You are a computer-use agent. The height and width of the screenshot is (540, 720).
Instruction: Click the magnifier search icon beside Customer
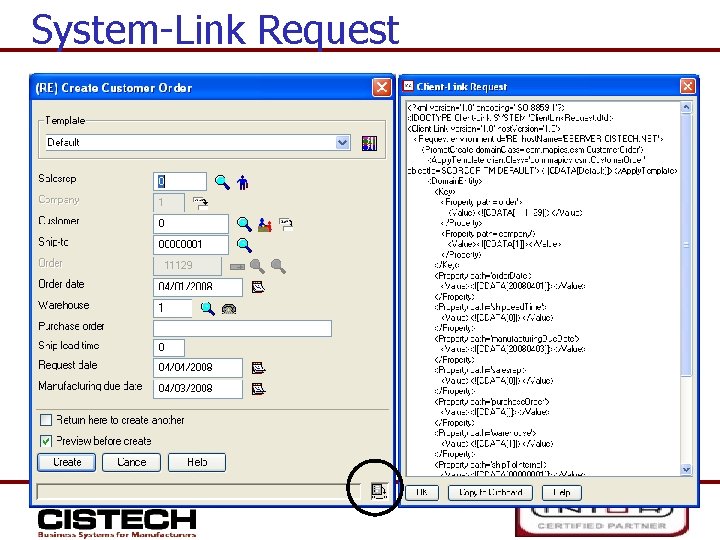pos(244,224)
